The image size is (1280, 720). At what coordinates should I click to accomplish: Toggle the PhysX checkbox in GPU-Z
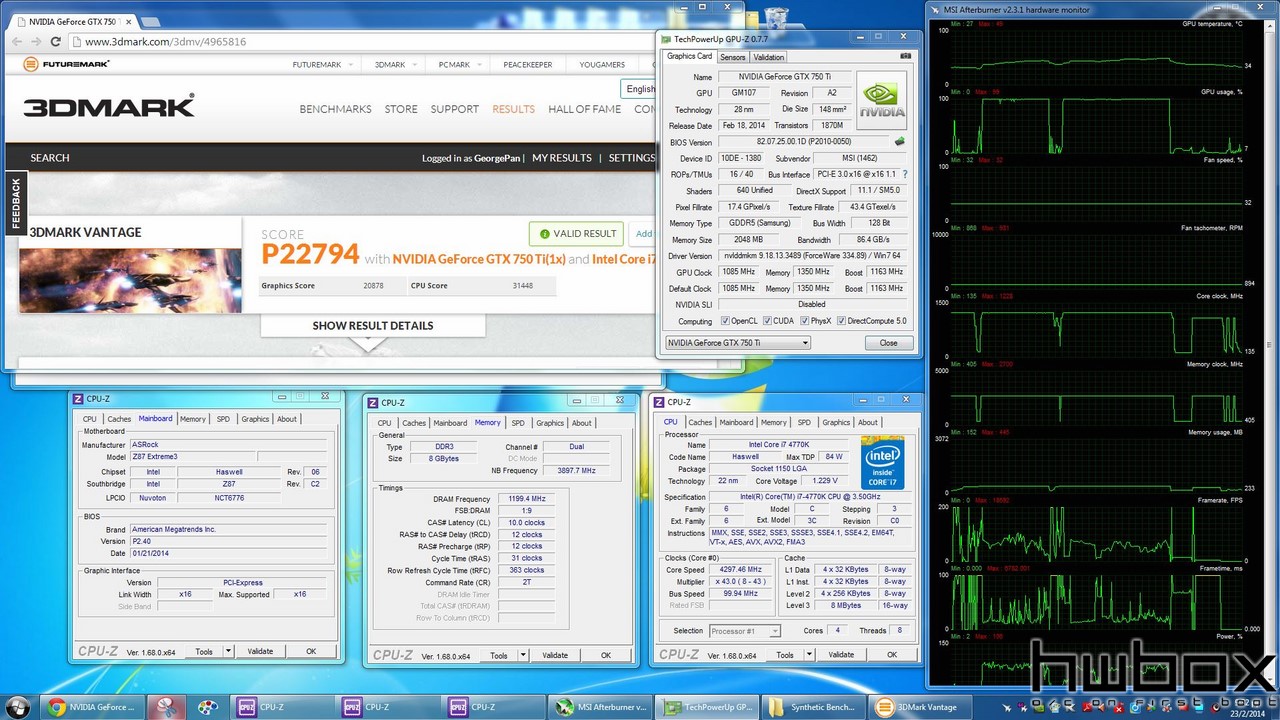pyautogui.click(x=805, y=321)
